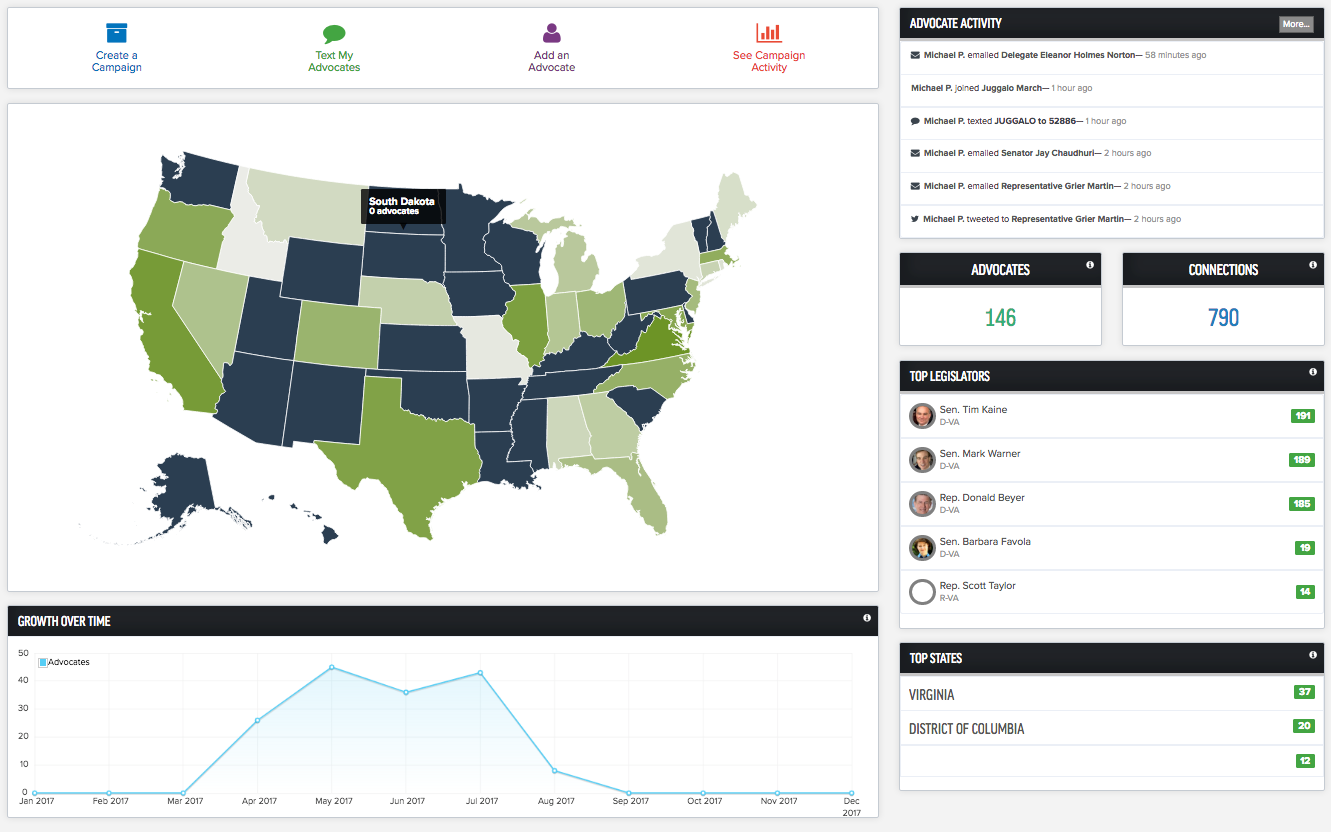Click the 19 badge for Barbara Favola
This screenshot has height=832, width=1331.
pyautogui.click(x=1305, y=548)
